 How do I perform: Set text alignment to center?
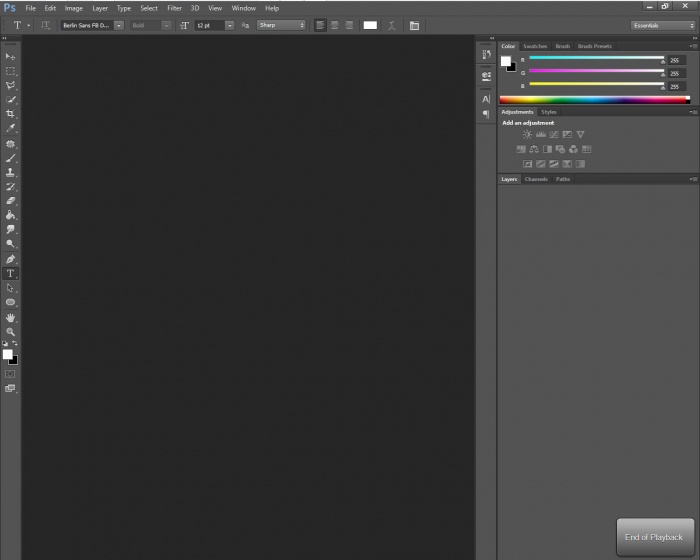pyautogui.click(x=334, y=25)
